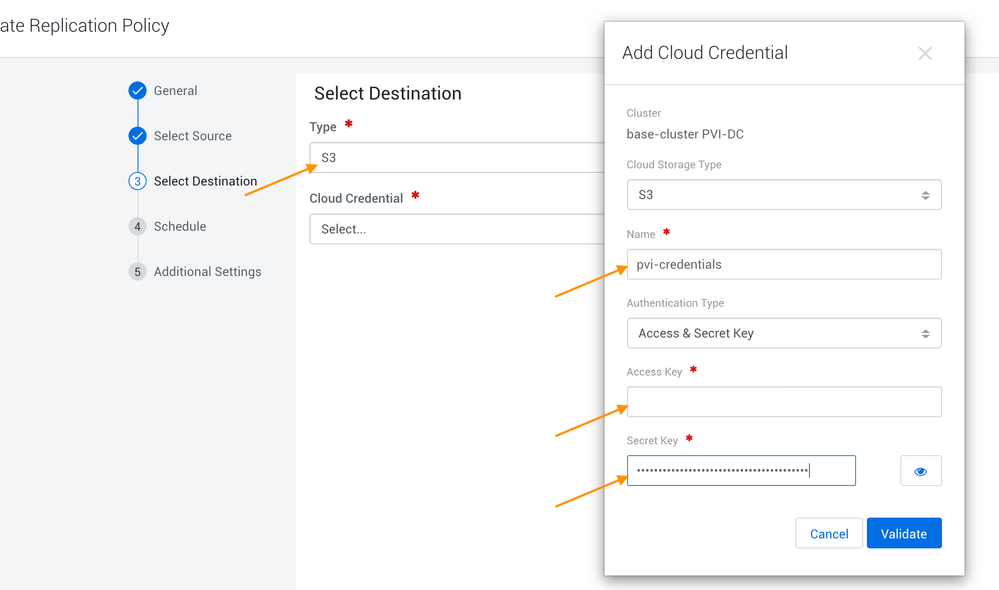This screenshot has height=590, width=999.
Task: Click the General step checkmark icon
Action: (138, 91)
